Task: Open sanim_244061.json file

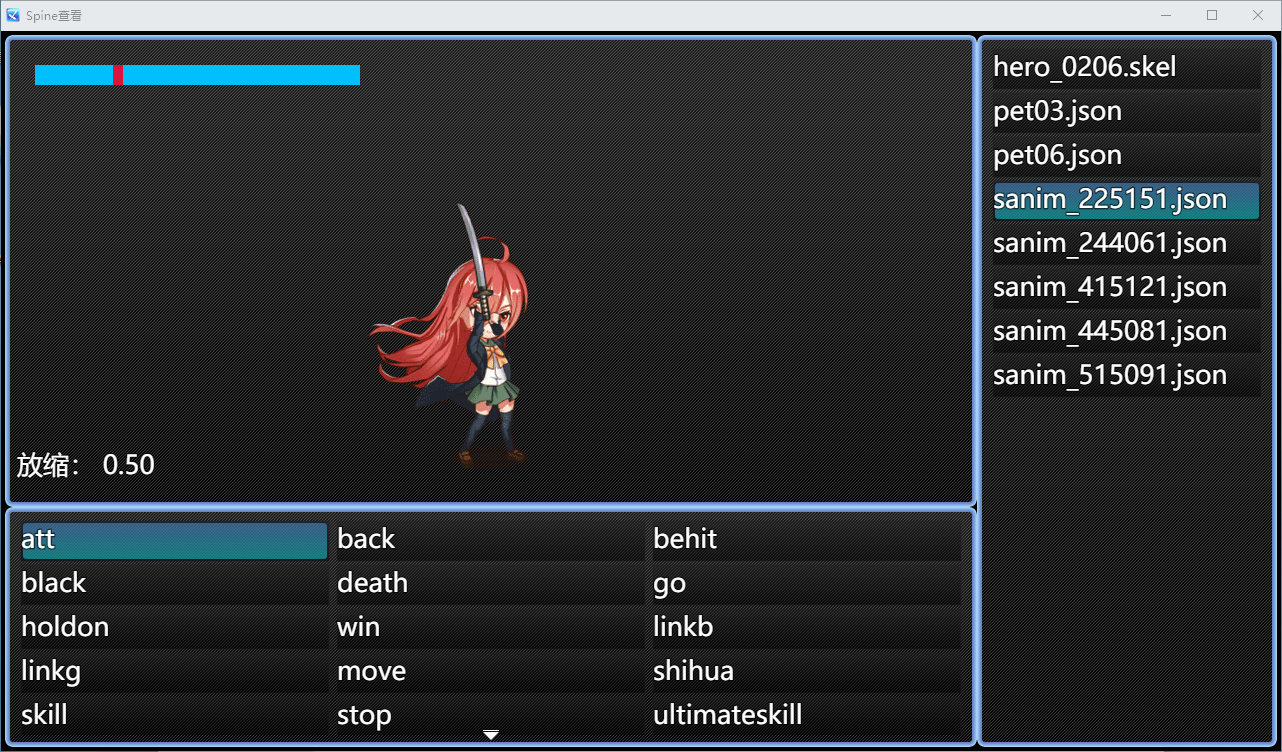Action: click(x=1126, y=244)
